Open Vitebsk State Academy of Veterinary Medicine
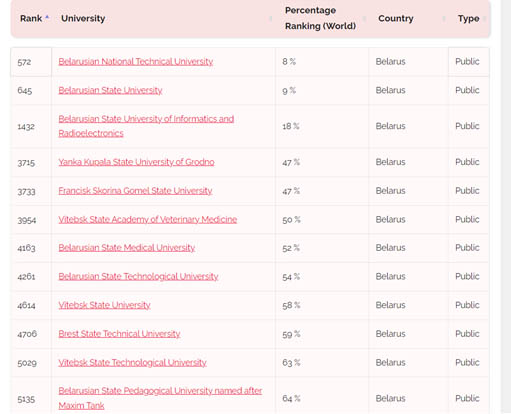Viewport: 511px width, 414px height. (148, 219)
